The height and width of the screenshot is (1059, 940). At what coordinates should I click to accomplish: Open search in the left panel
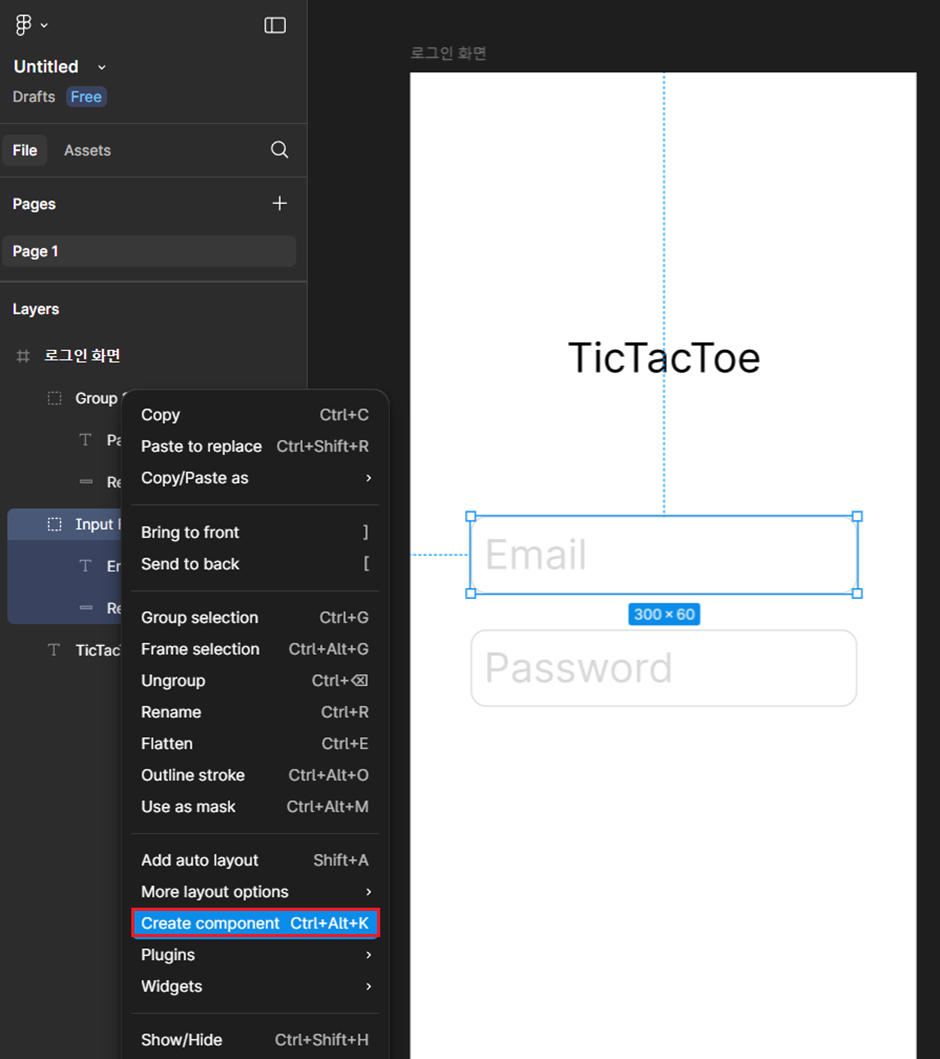point(280,149)
